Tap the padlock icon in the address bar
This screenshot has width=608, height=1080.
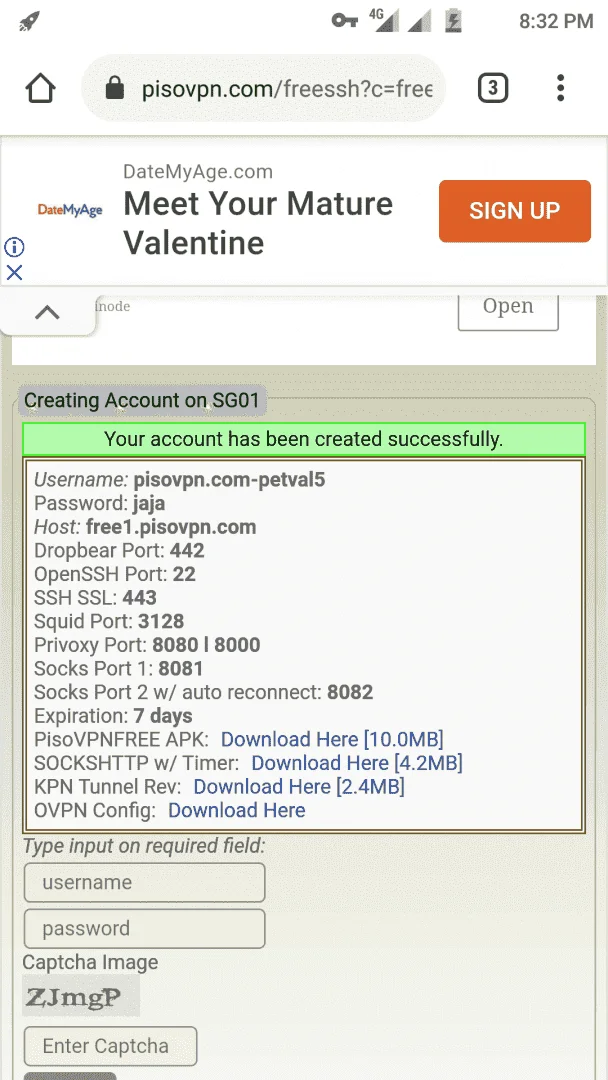(114, 89)
